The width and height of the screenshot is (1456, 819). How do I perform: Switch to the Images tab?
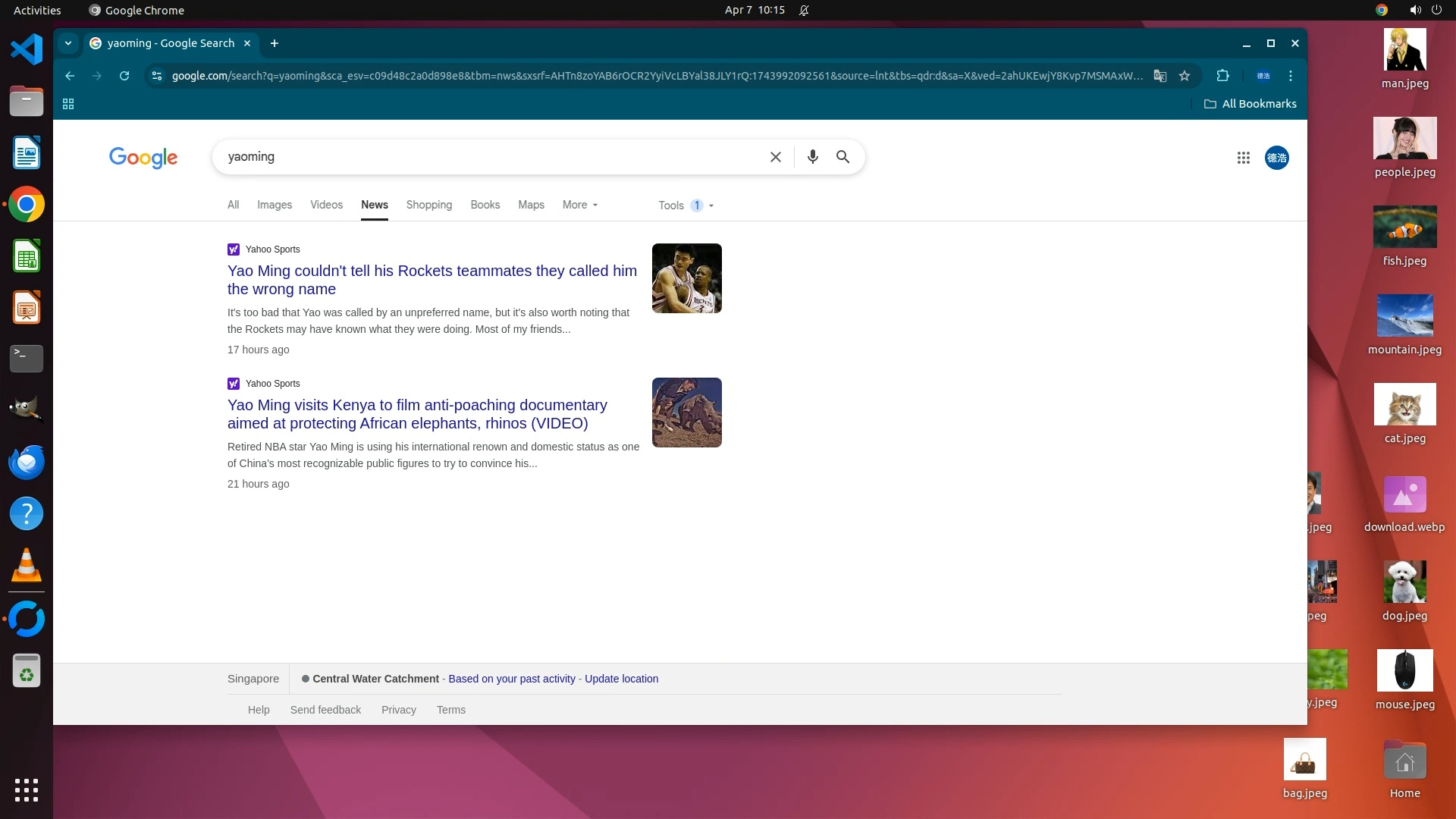(274, 205)
